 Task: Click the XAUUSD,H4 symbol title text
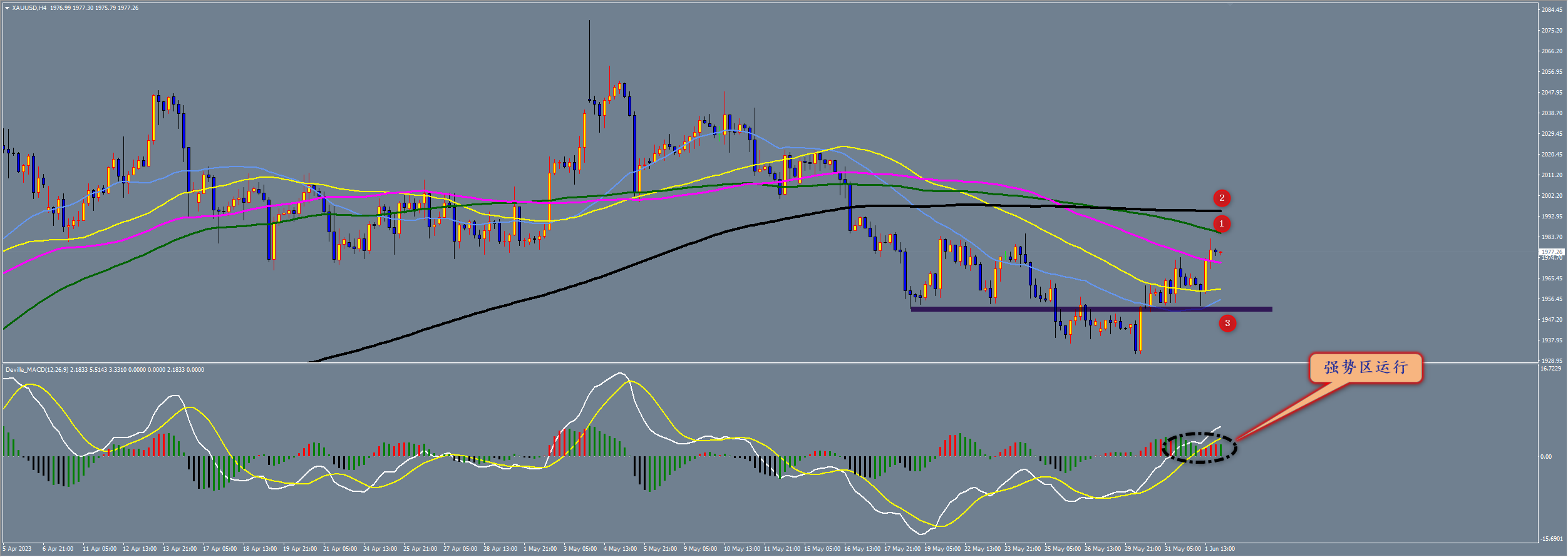[x=29, y=8]
